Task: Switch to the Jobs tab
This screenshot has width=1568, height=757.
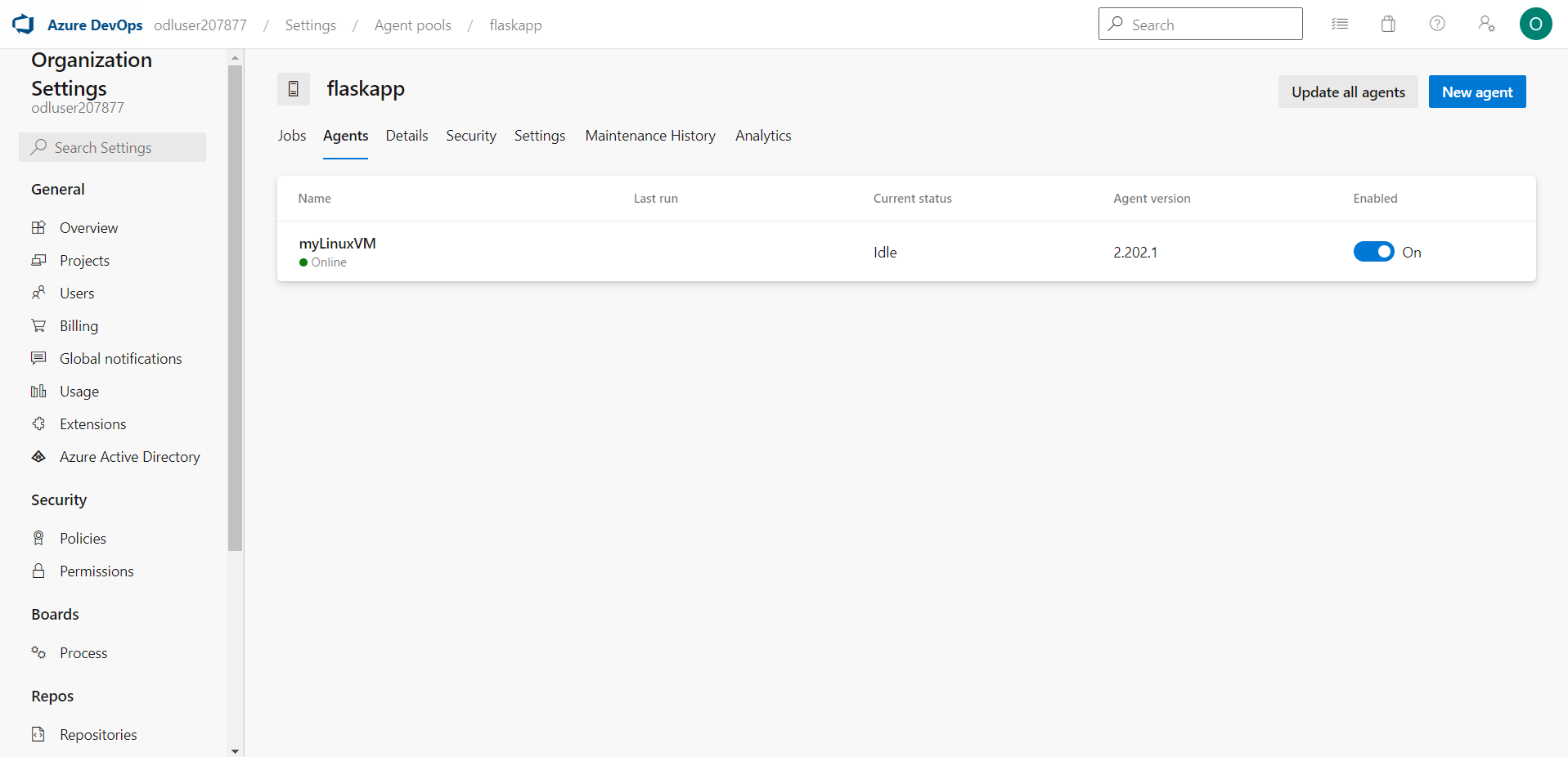Action: (x=291, y=136)
